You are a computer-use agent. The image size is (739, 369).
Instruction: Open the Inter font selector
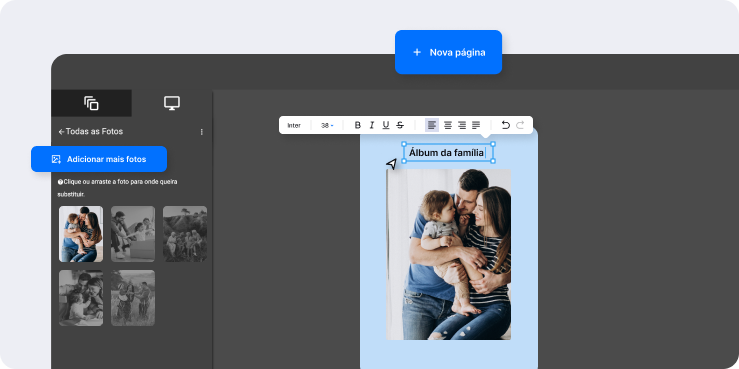coord(294,125)
